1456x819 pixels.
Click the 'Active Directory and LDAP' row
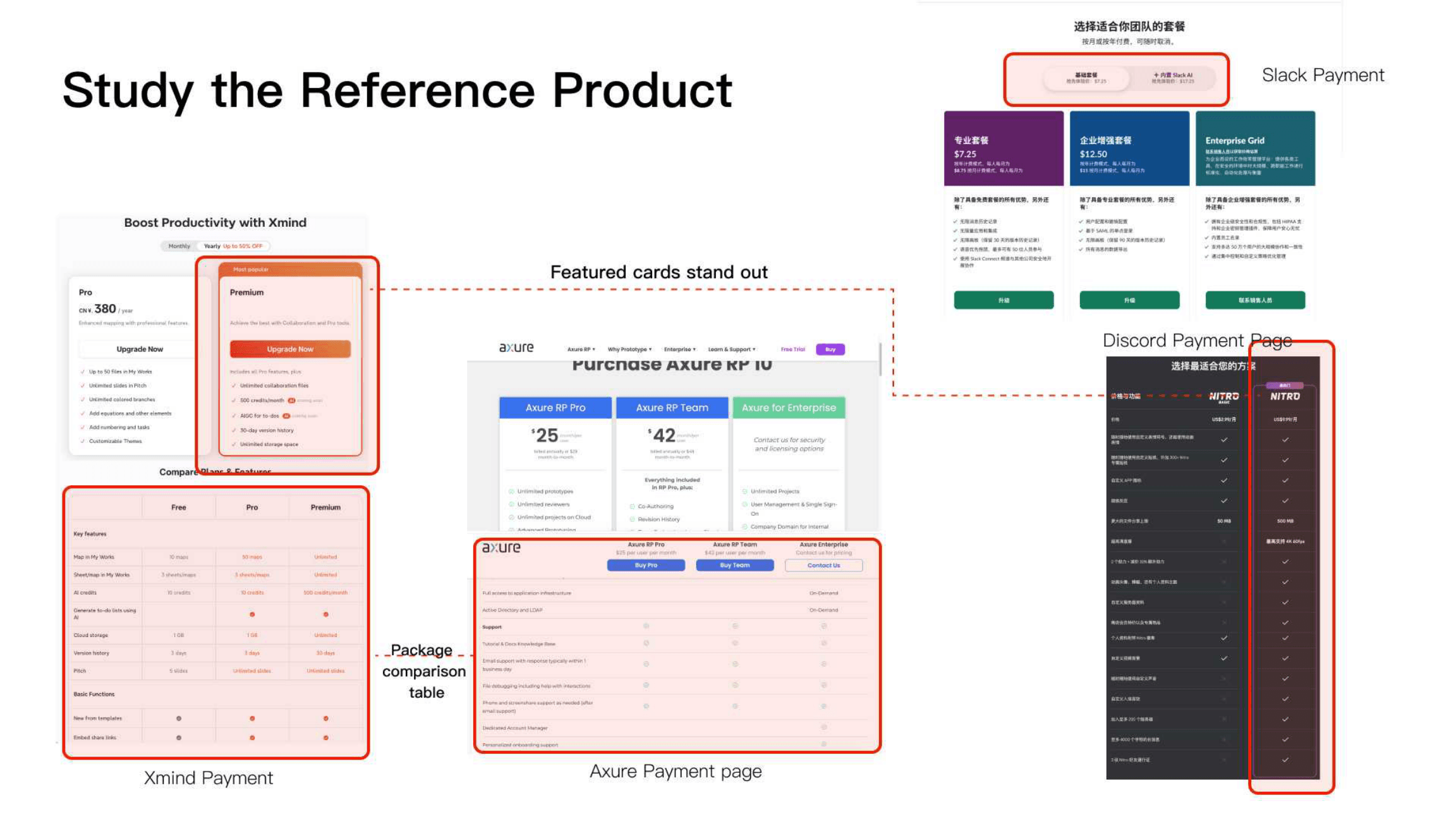(x=675, y=610)
